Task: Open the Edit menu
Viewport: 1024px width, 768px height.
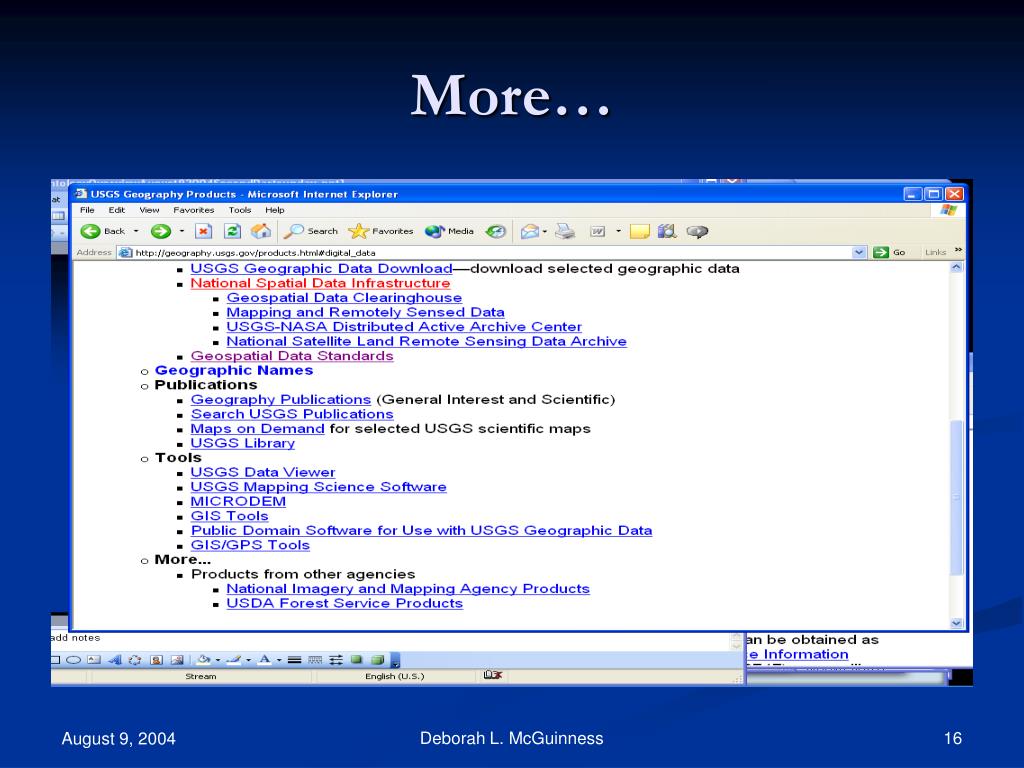Action: [x=117, y=210]
